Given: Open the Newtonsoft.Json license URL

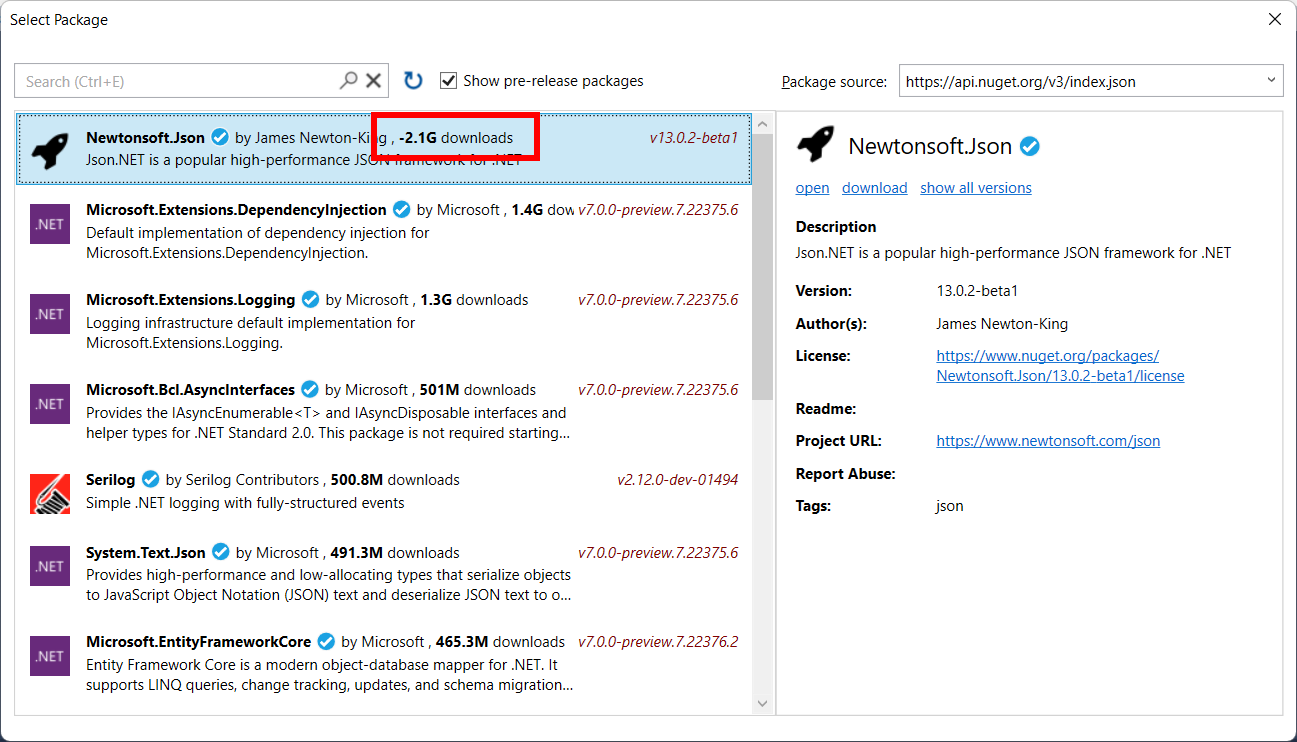Looking at the screenshot, I should 1060,366.
